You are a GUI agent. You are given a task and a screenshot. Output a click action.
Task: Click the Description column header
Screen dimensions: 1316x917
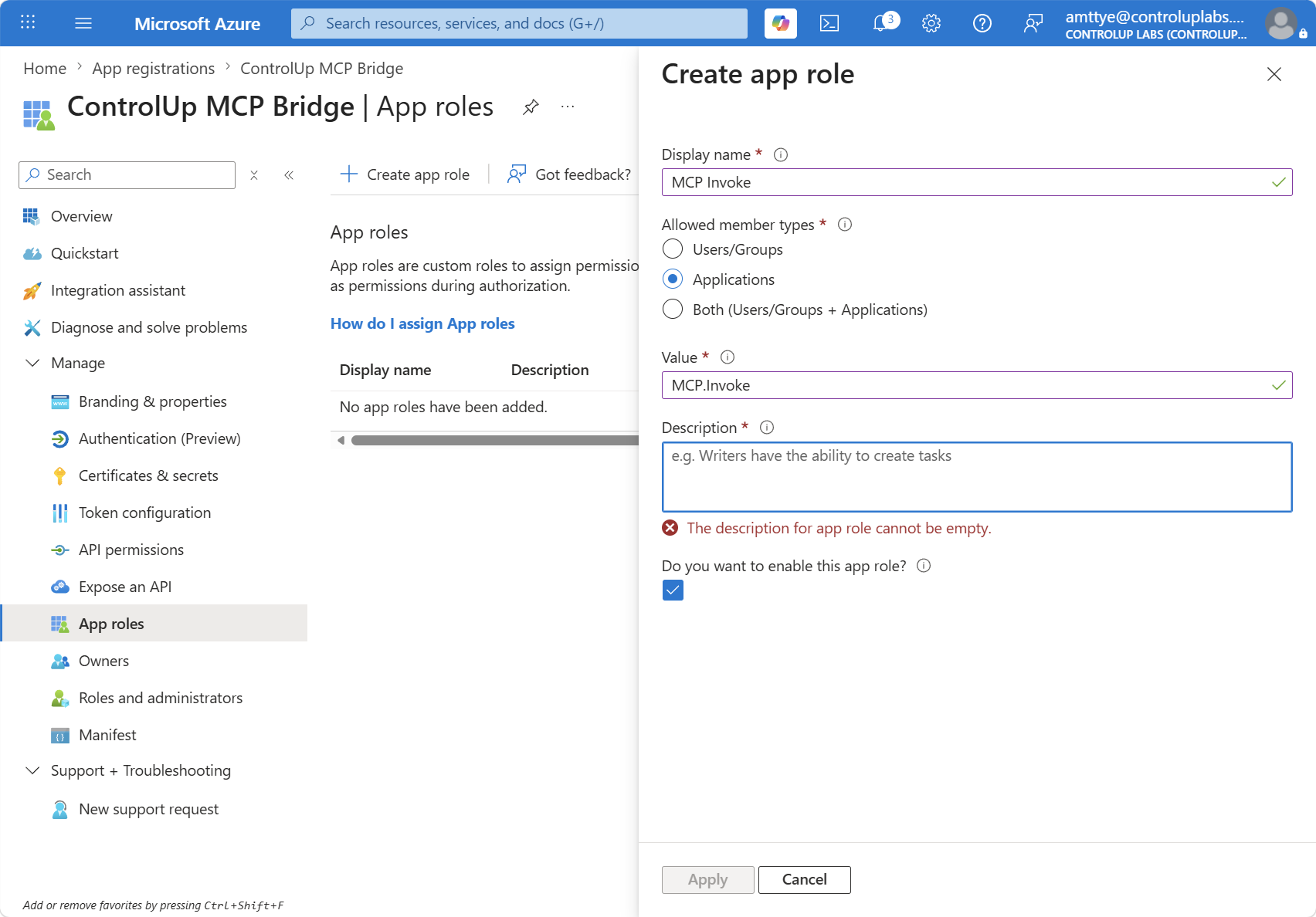pyautogui.click(x=550, y=370)
